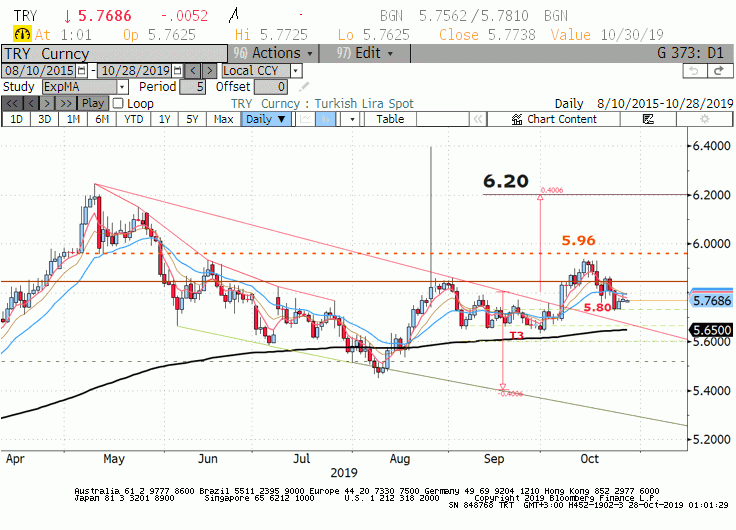Open the start date calendar picker
The width and height of the screenshot is (736, 530).
tap(82, 71)
